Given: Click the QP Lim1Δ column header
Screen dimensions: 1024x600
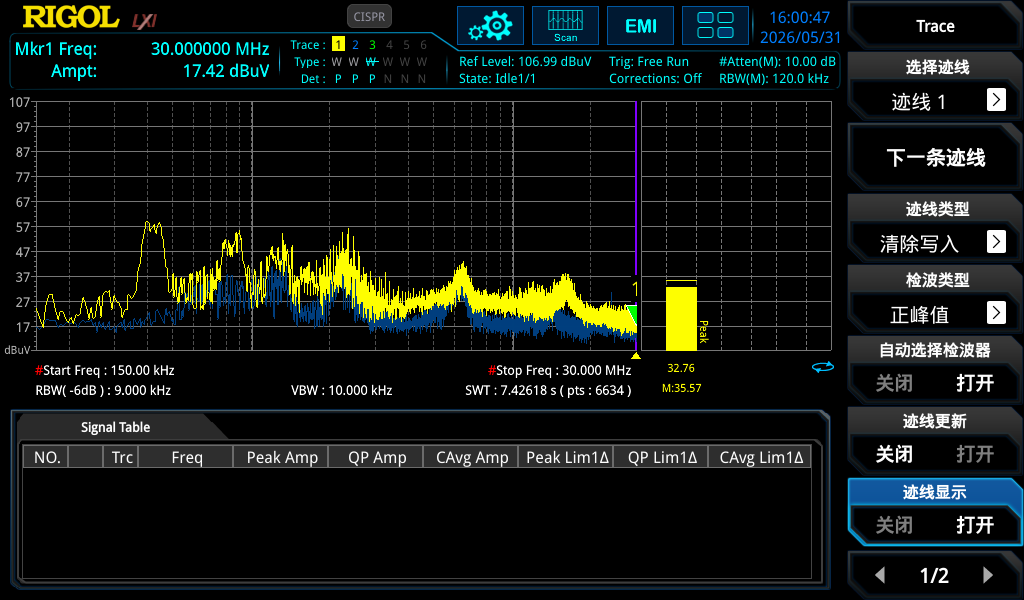Looking at the screenshot, I should coord(662,457).
